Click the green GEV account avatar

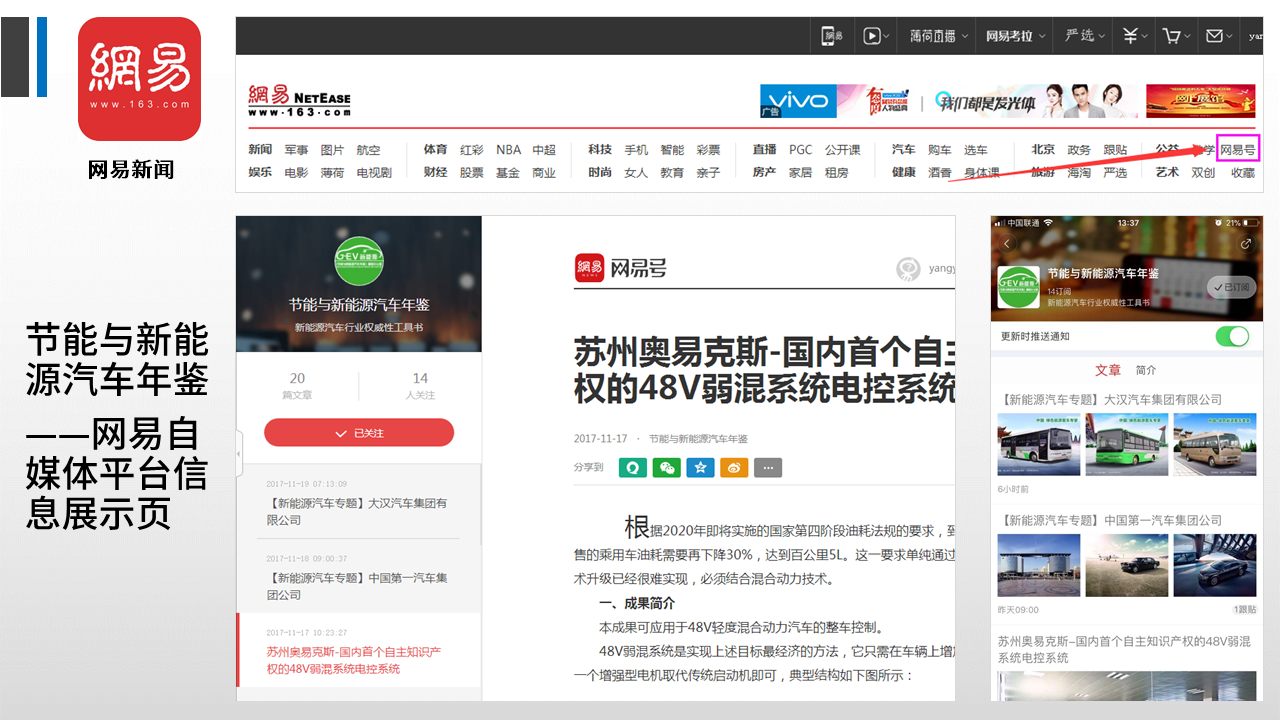click(x=359, y=262)
